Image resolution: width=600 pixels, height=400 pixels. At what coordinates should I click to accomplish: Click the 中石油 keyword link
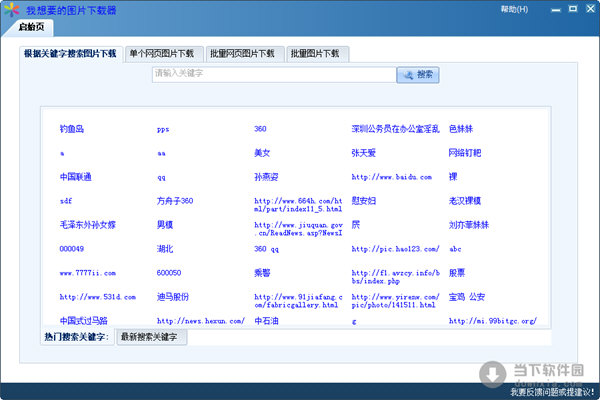266,321
